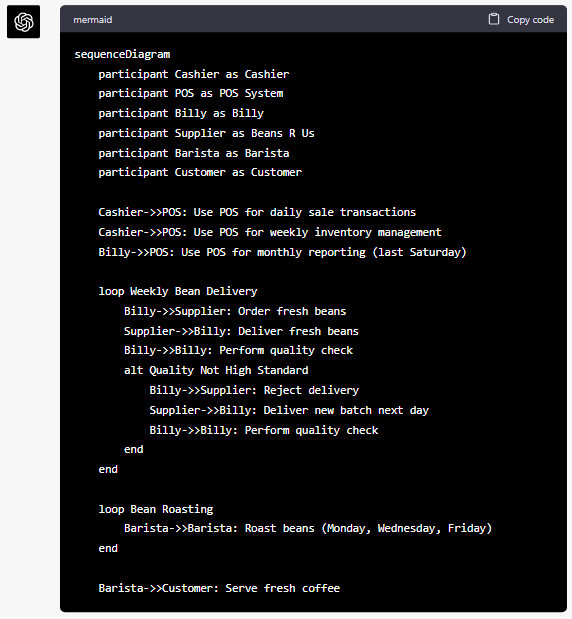Click the Reject delivery code line
Image resolution: width=572 pixels, height=619 pixels.
254,390
